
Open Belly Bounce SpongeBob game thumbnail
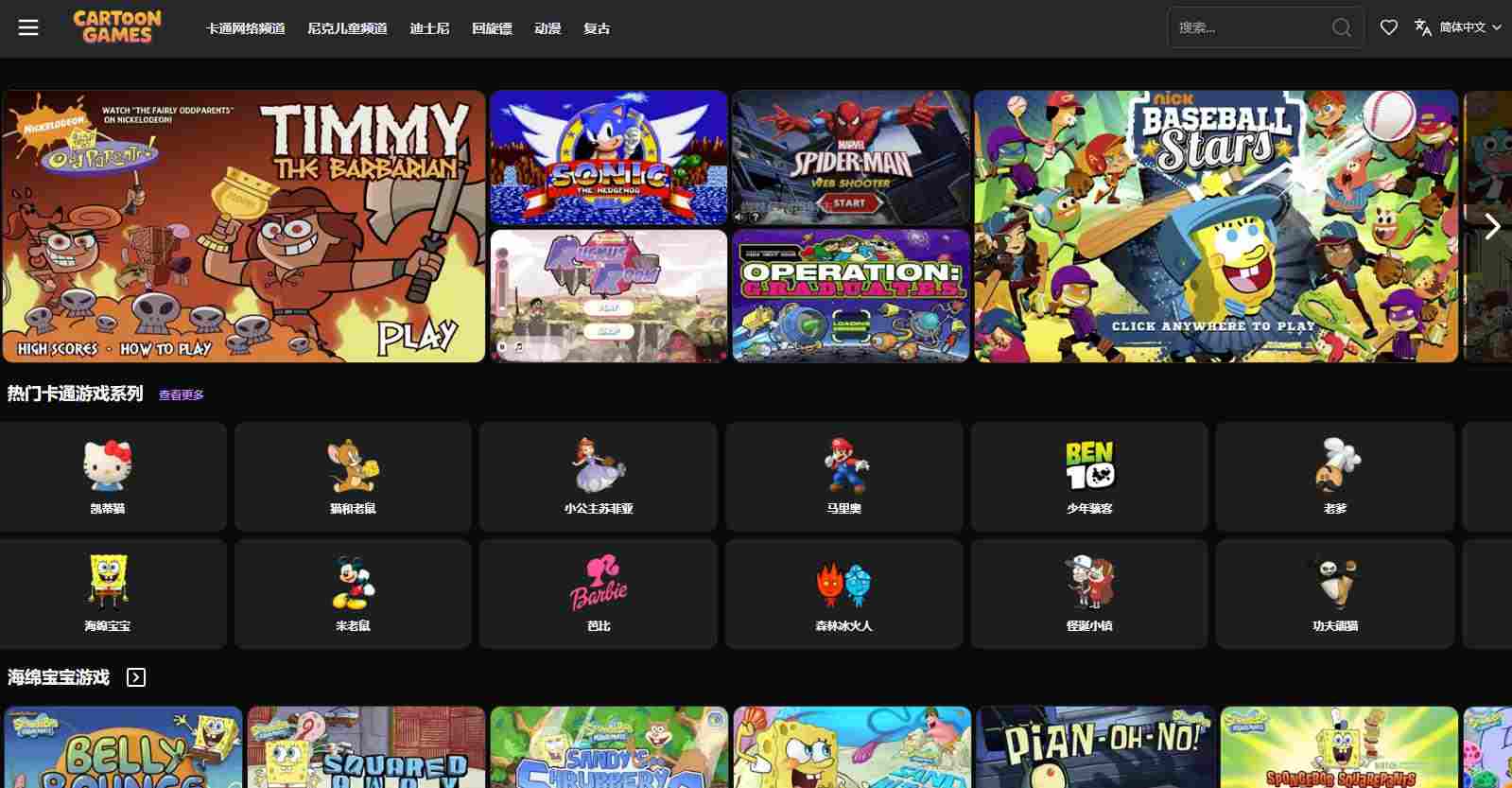coord(123,747)
